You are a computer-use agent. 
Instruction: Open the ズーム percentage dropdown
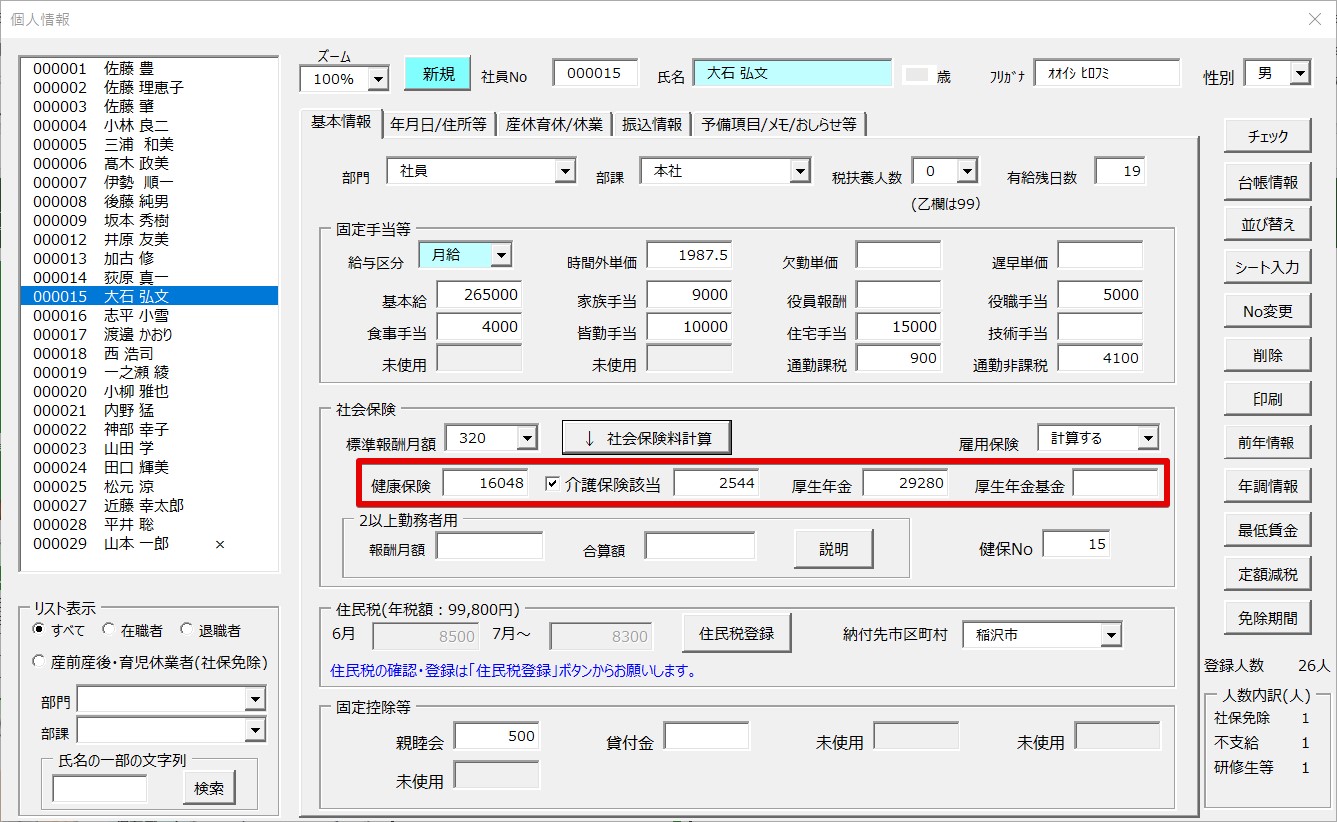(x=378, y=78)
